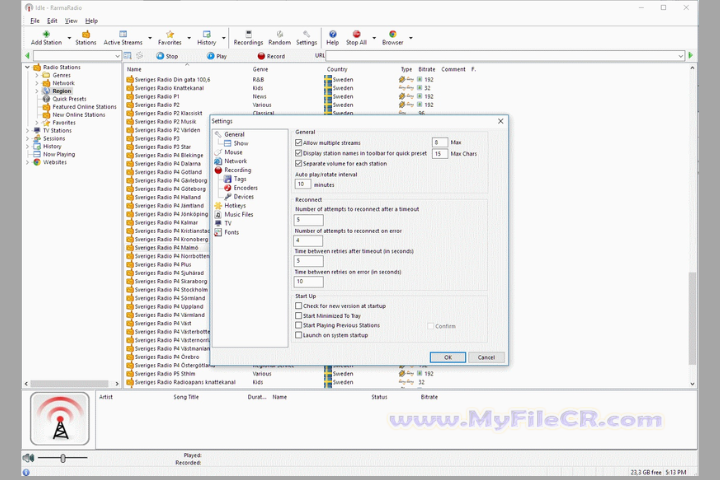
Task: Click the green go arrow beside URL field
Action: (x=690, y=56)
